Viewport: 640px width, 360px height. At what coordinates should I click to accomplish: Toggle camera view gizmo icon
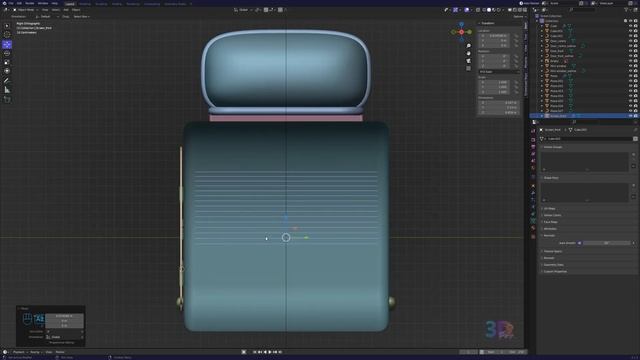click(x=469, y=61)
